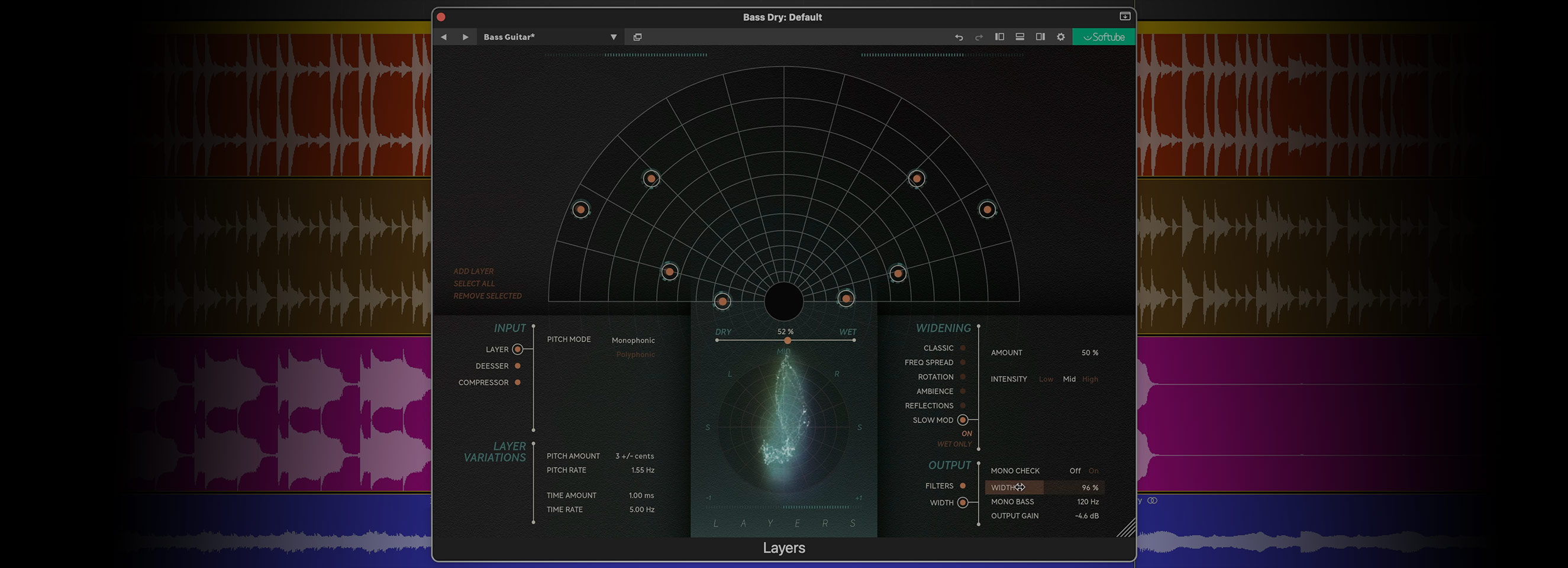Toggle the left side panel layout icon
This screenshot has height=568, width=1568.
[999, 37]
